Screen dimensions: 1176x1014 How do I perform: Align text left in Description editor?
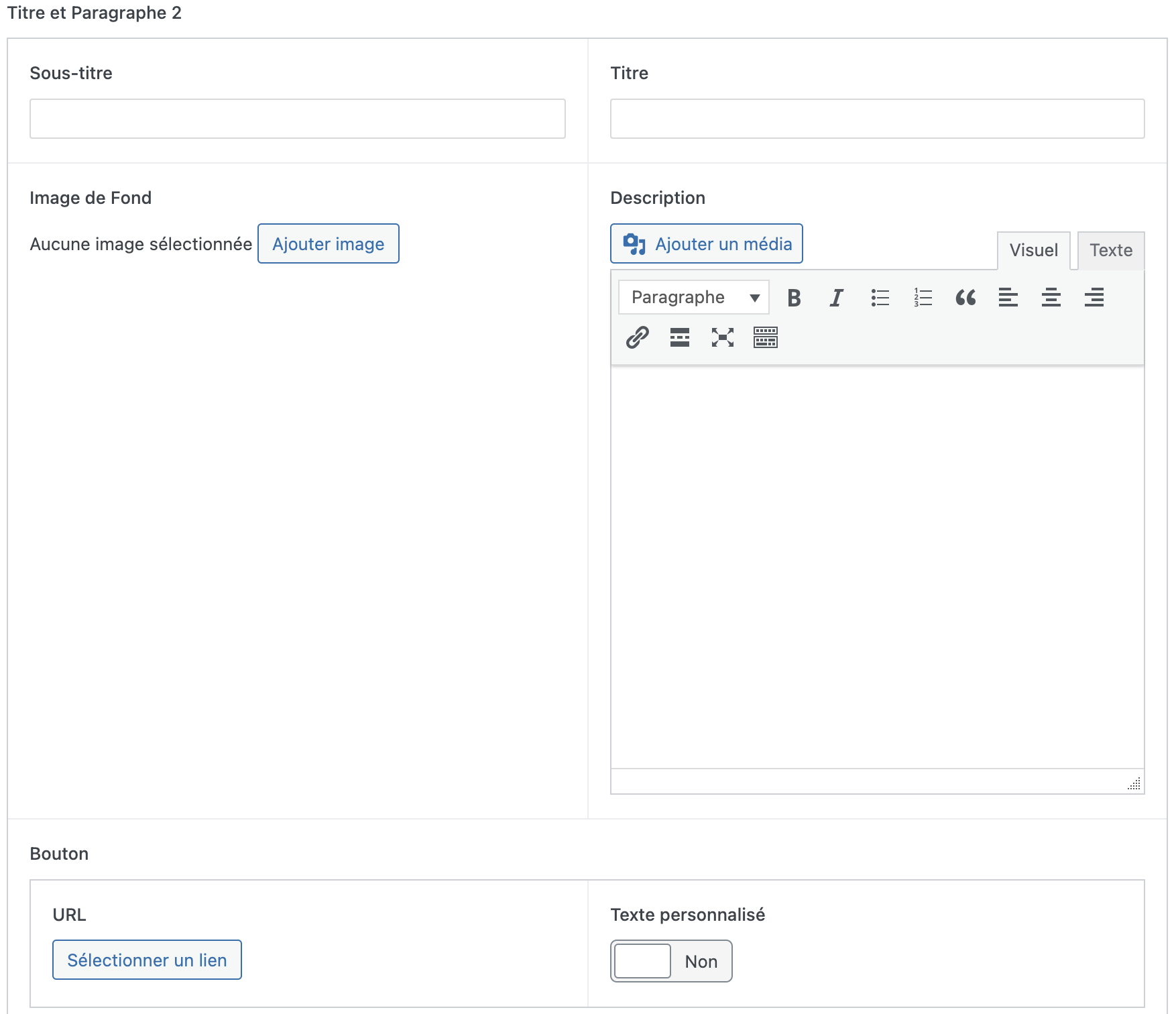click(x=1008, y=298)
